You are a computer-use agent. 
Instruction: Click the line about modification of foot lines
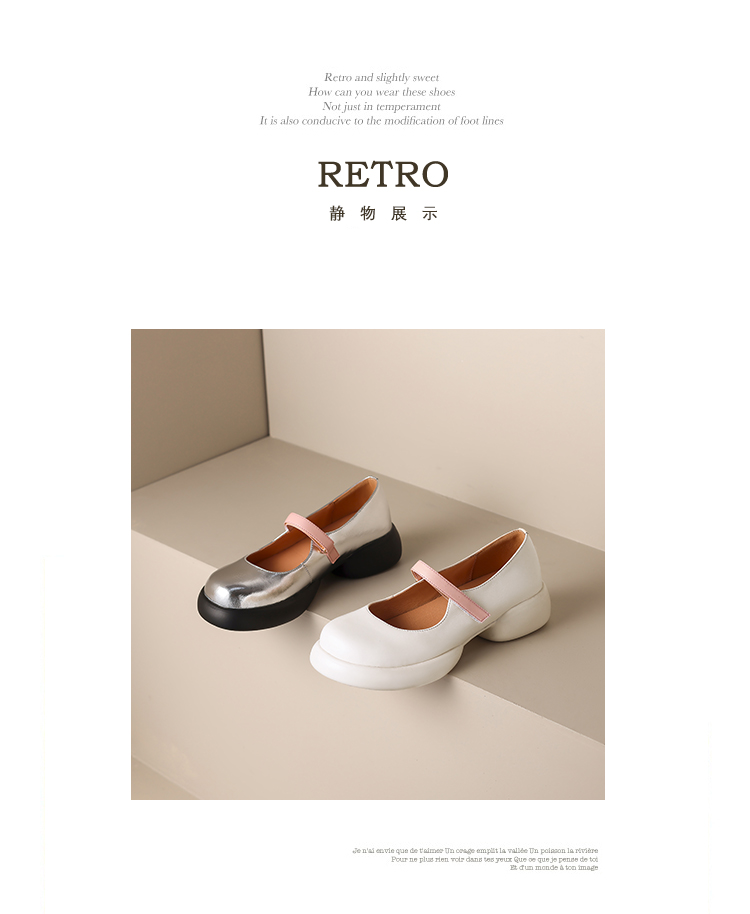tap(382, 121)
